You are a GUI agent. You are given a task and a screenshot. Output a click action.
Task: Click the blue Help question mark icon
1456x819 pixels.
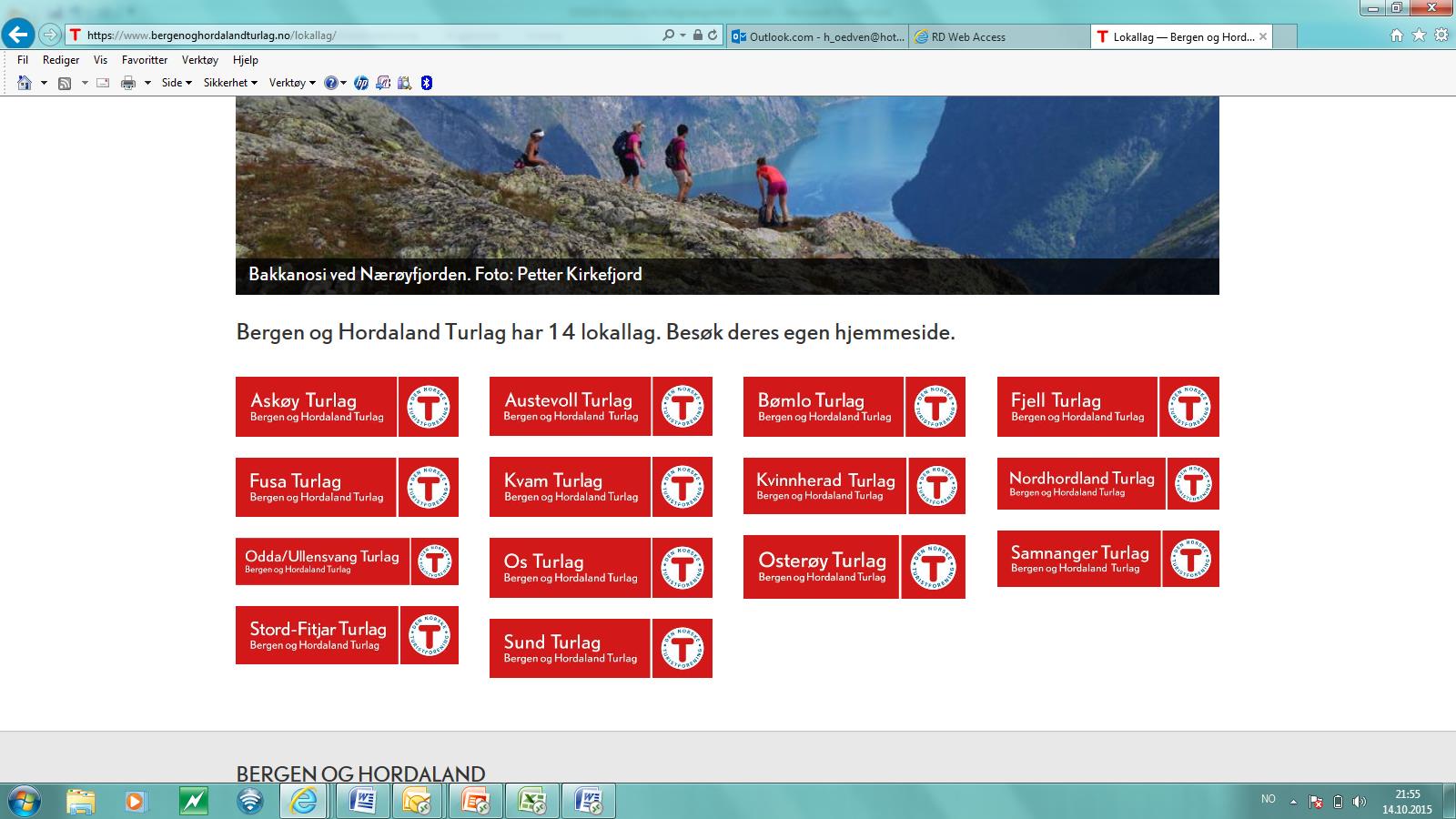pyautogui.click(x=331, y=83)
